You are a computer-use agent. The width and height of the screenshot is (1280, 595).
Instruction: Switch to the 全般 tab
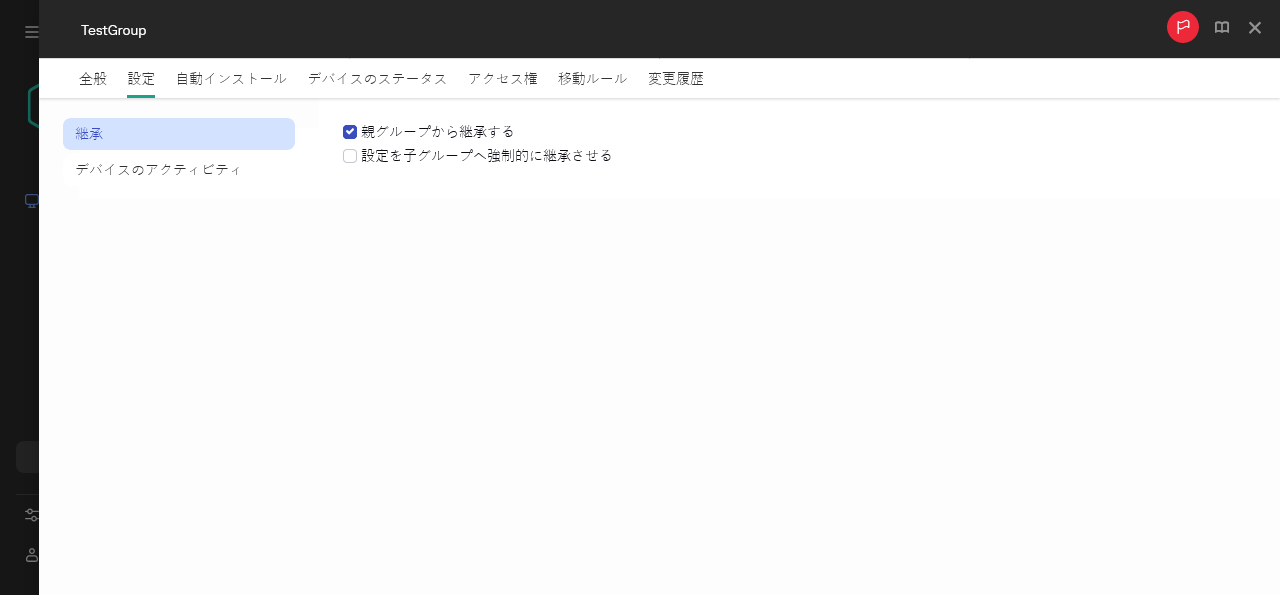click(x=93, y=78)
